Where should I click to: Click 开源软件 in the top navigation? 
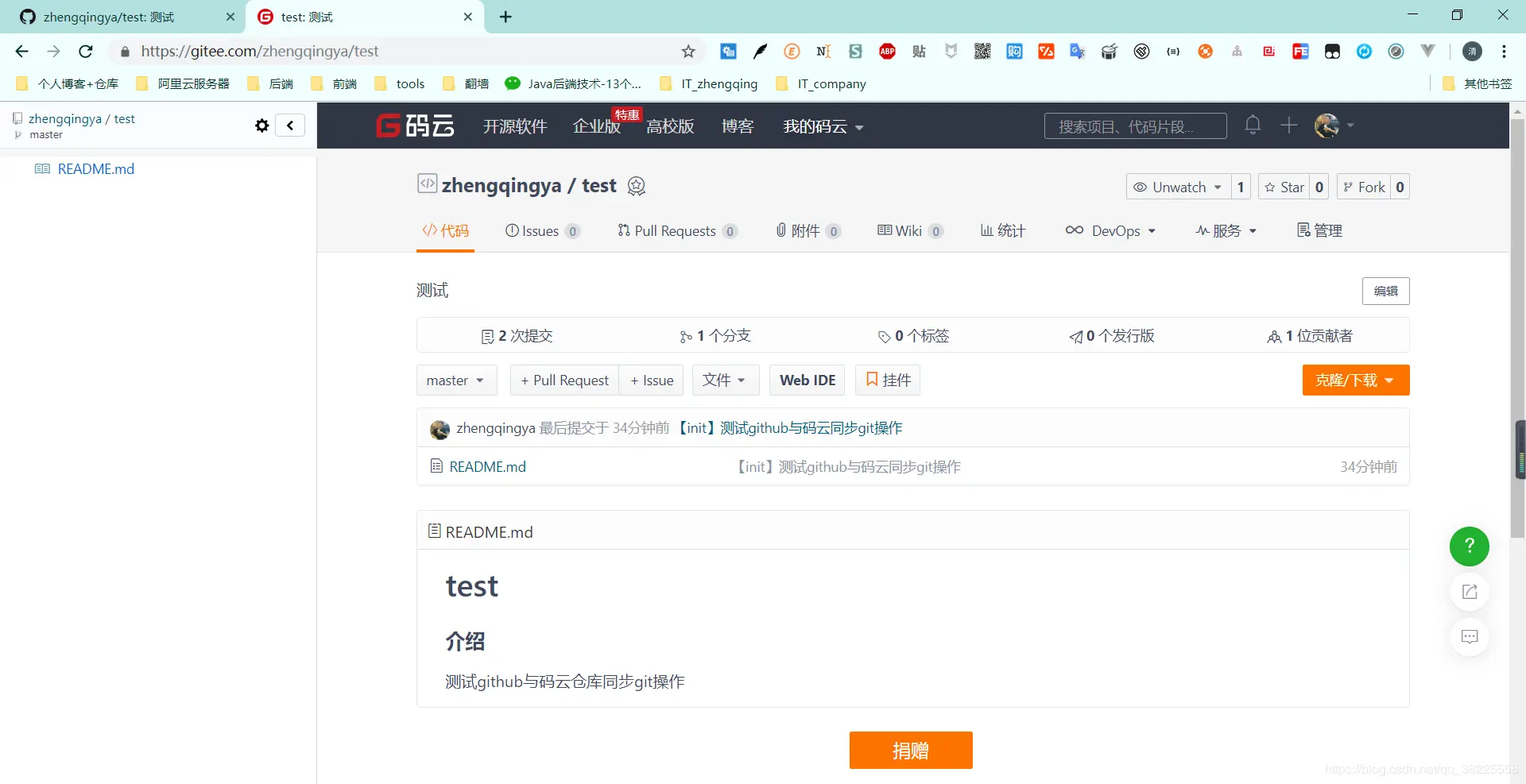[x=515, y=126]
